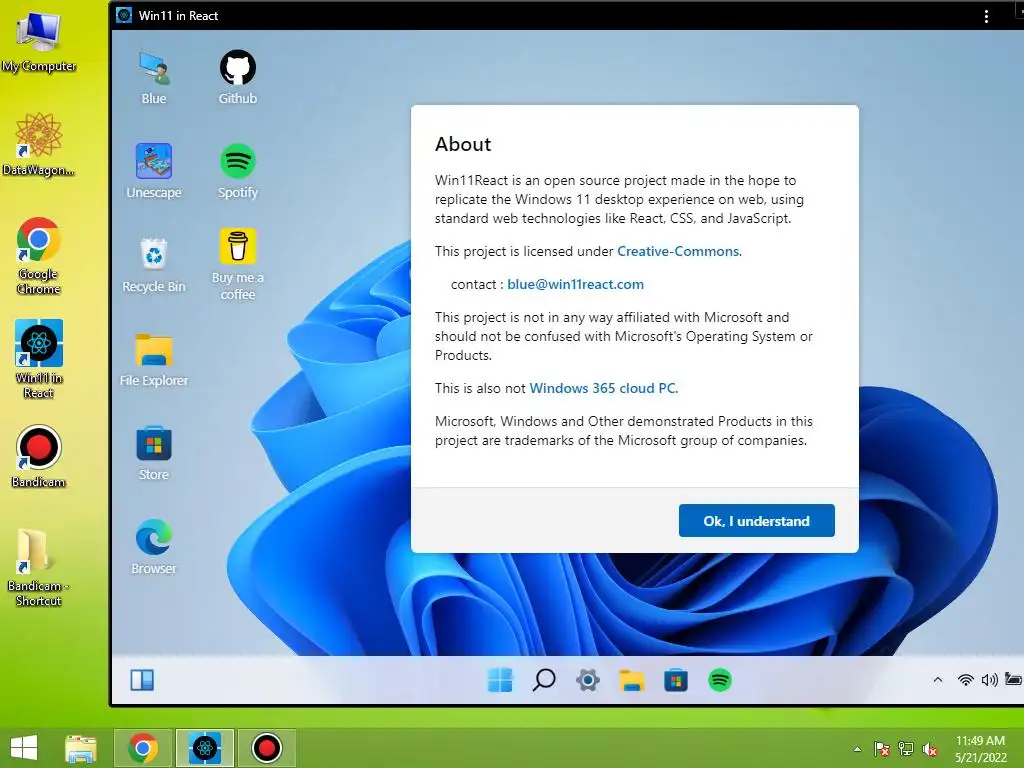Open File Explorer folder in Win11 taskbar
This screenshot has width=1024, height=768.
632,680
